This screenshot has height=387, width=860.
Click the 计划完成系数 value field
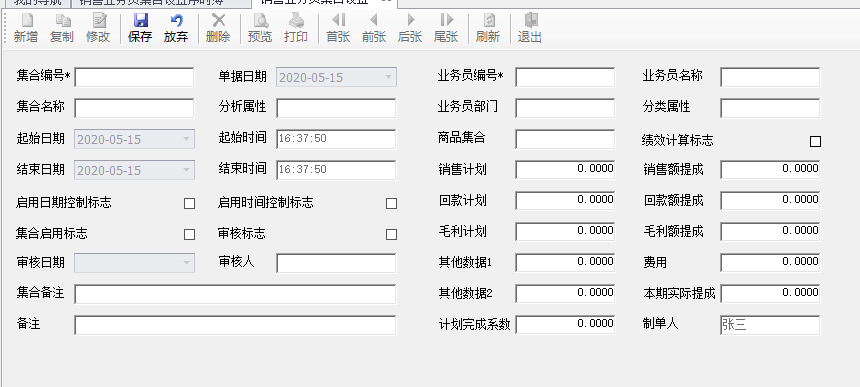click(565, 325)
